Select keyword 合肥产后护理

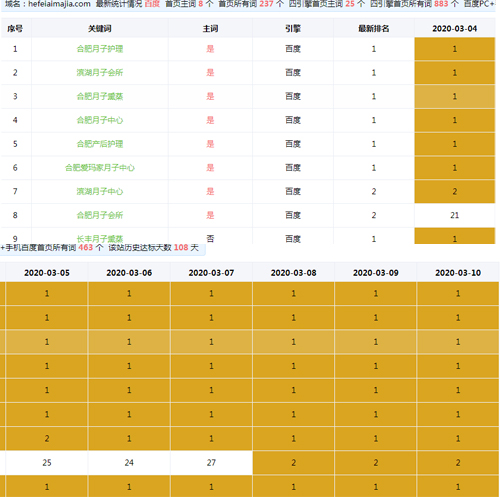(100, 144)
